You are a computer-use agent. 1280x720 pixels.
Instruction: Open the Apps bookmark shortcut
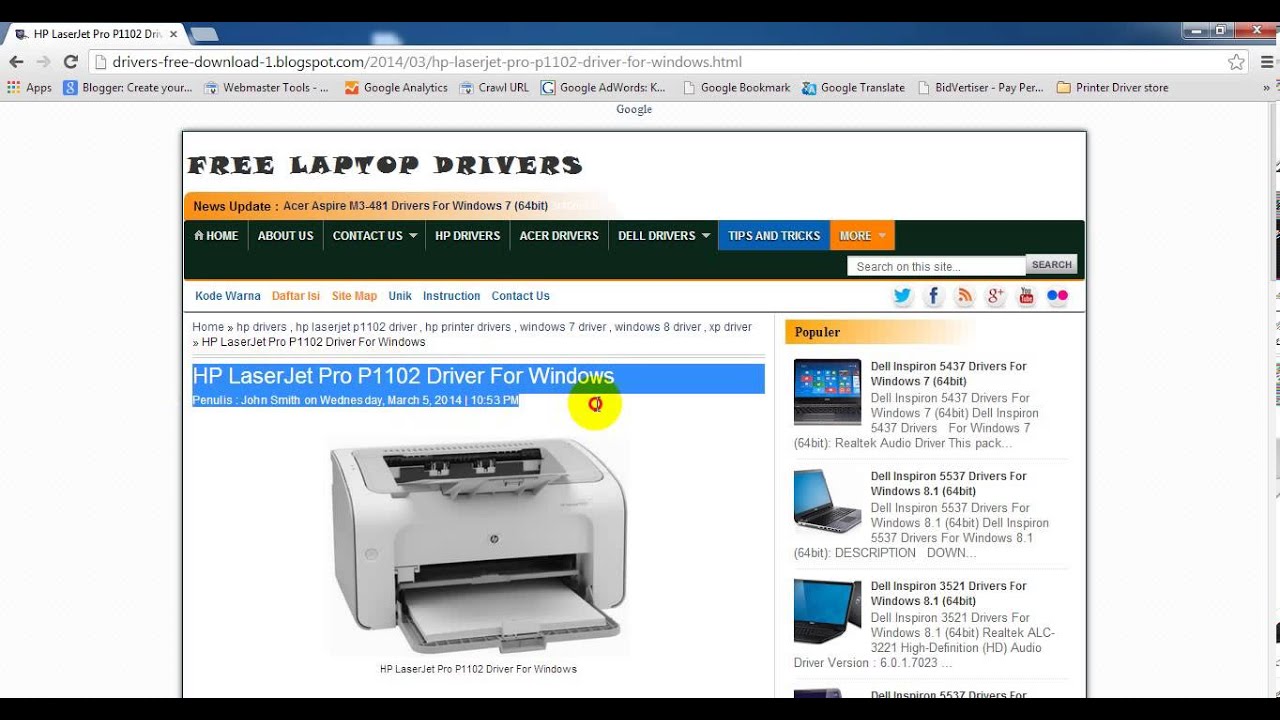click(29, 88)
